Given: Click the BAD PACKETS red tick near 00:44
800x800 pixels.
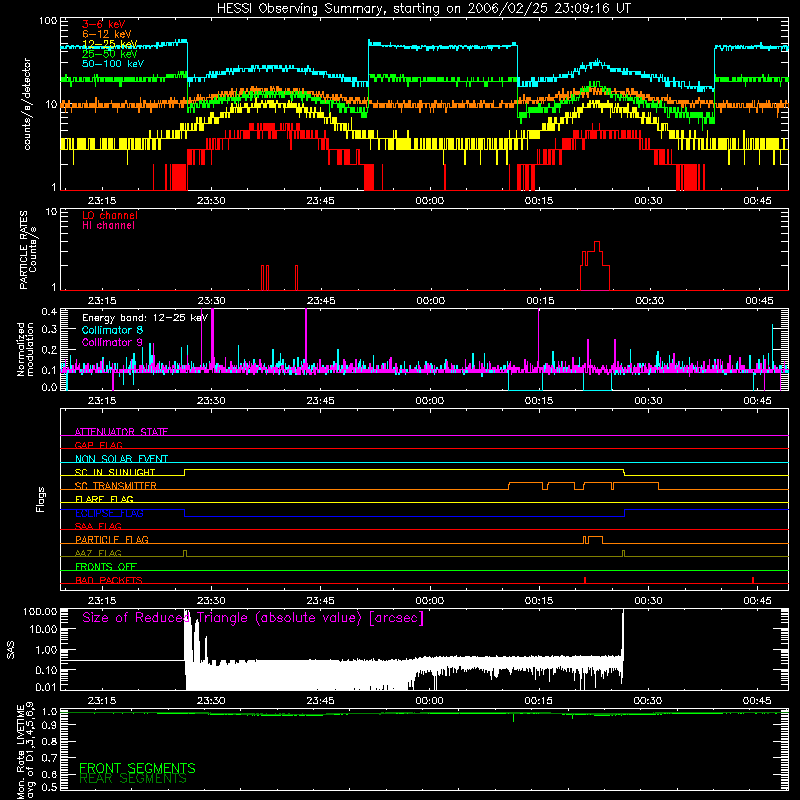Looking at the screenshot, I should point(753,580).
